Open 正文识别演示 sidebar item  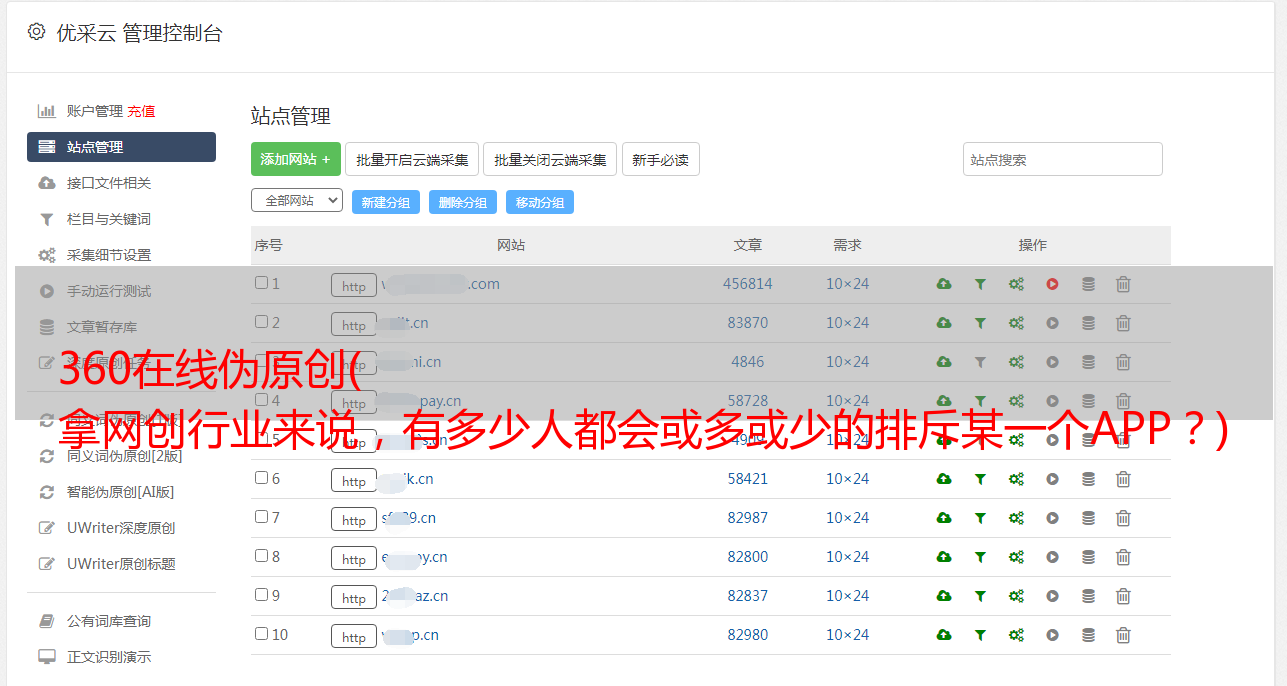109,657
